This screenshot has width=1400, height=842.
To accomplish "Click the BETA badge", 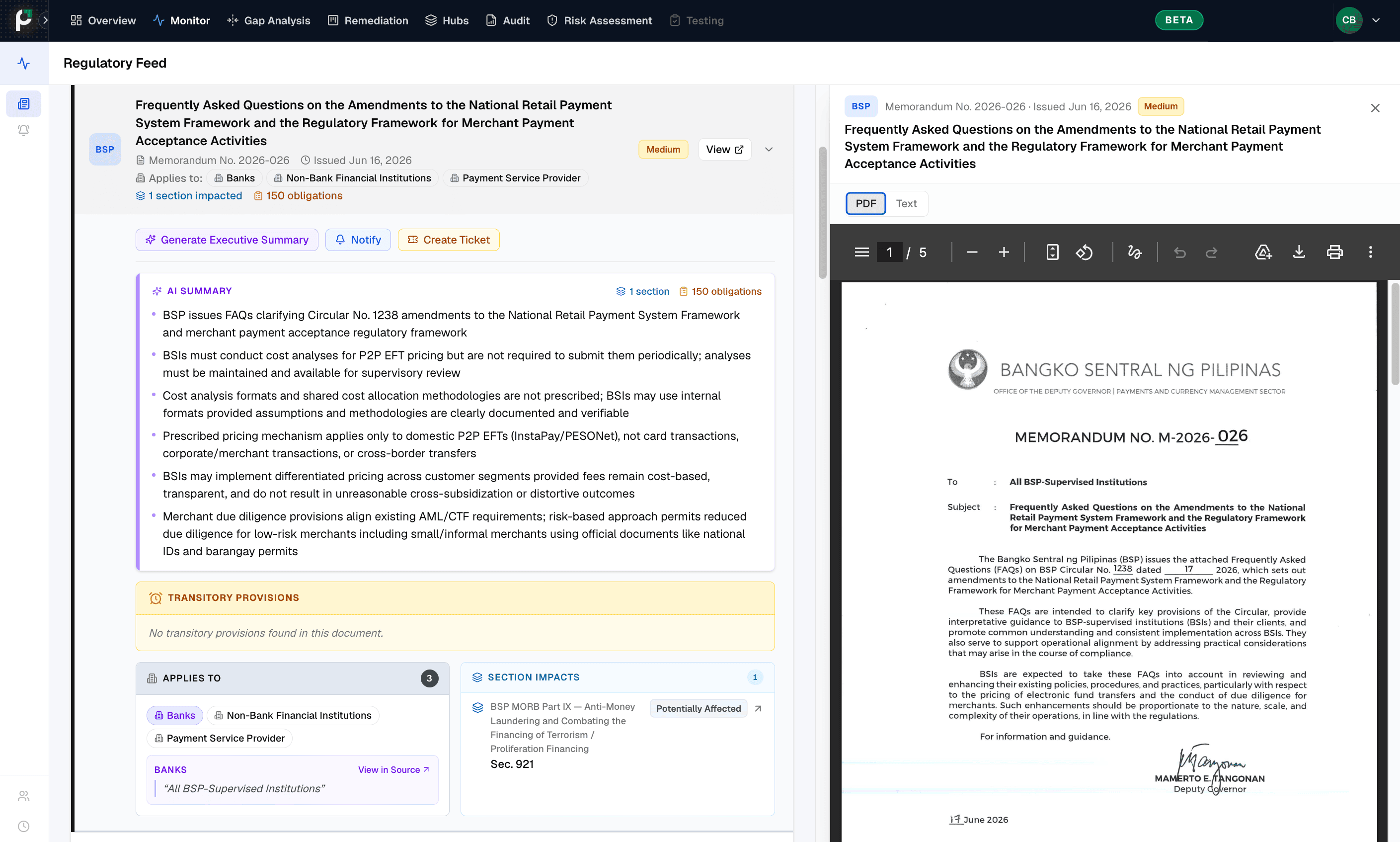I will 1179,20.
